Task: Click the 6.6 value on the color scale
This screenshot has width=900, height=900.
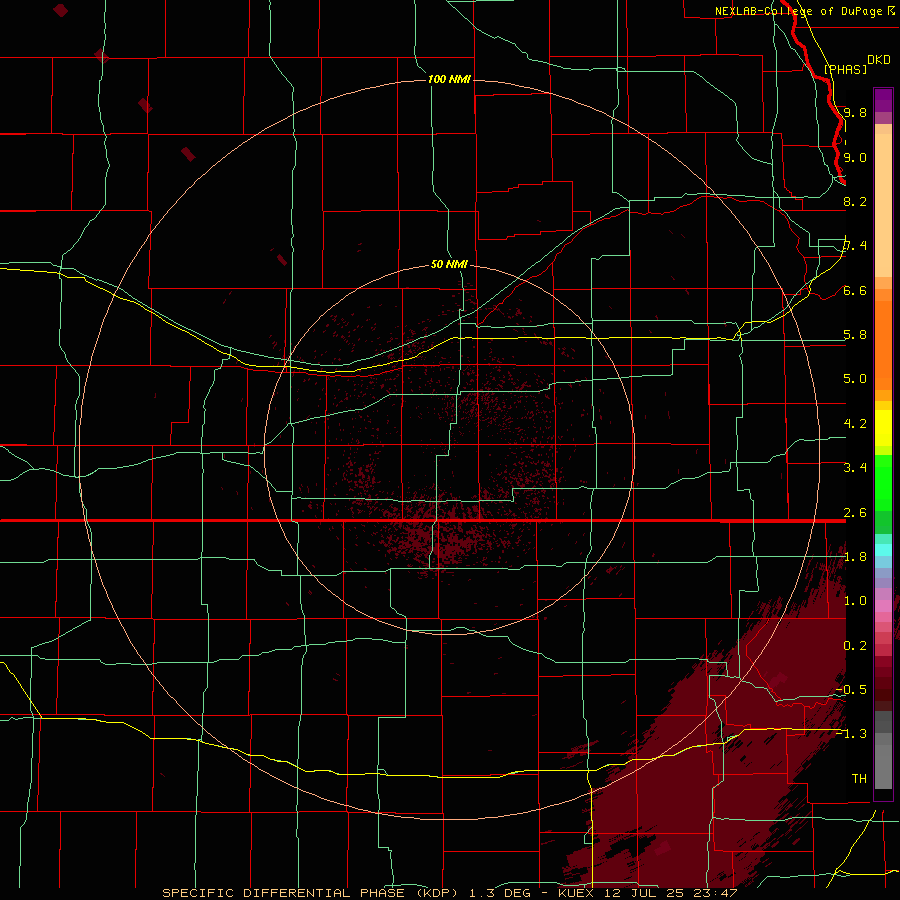Action: [x=855, y=290]
